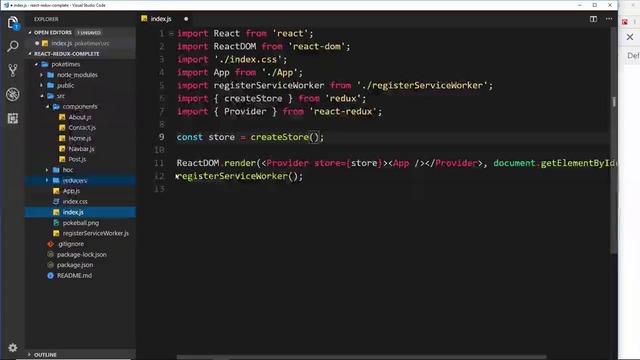
Task: Place cursor on line 9 createStore call
Action: 287,137
